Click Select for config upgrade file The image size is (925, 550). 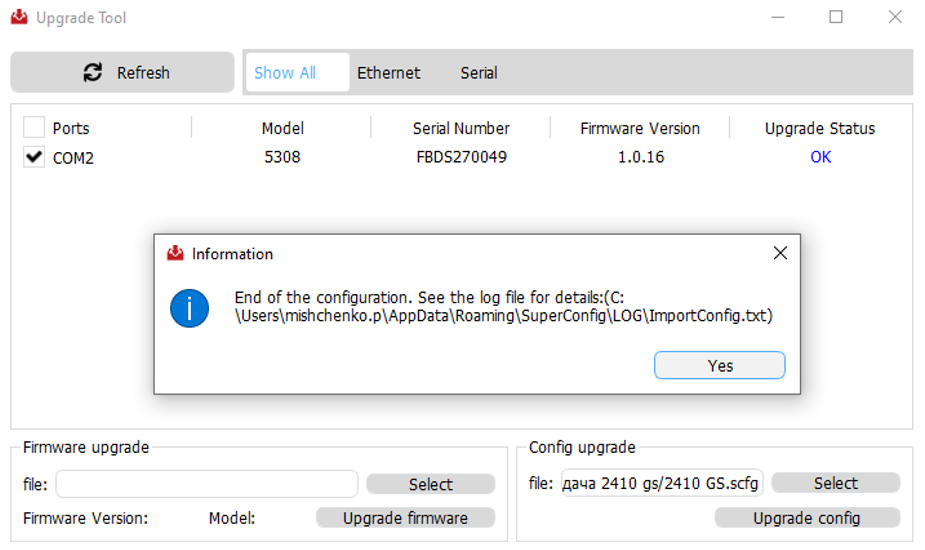(835, 483)
